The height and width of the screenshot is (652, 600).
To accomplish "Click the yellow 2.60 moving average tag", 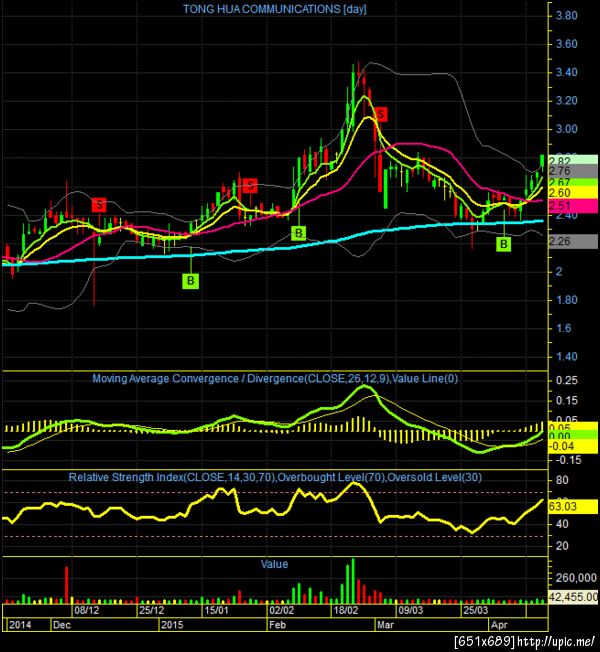I will click(573, 193).
